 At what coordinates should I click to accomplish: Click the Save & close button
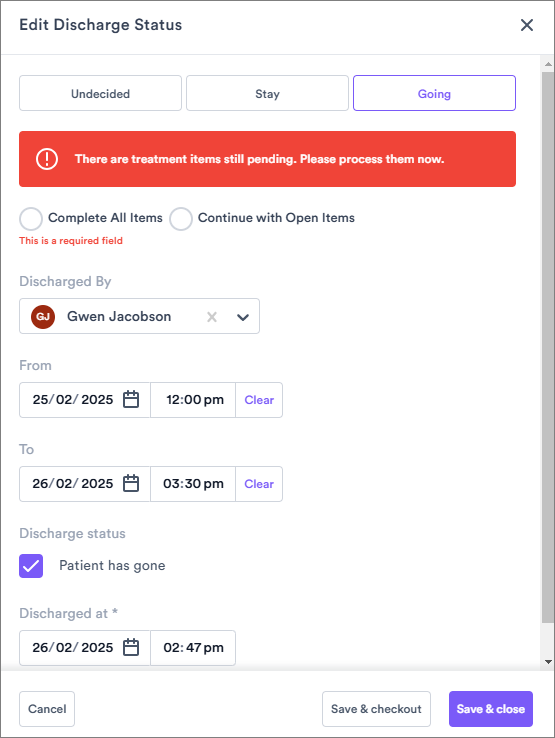click(x=491, y=709)
